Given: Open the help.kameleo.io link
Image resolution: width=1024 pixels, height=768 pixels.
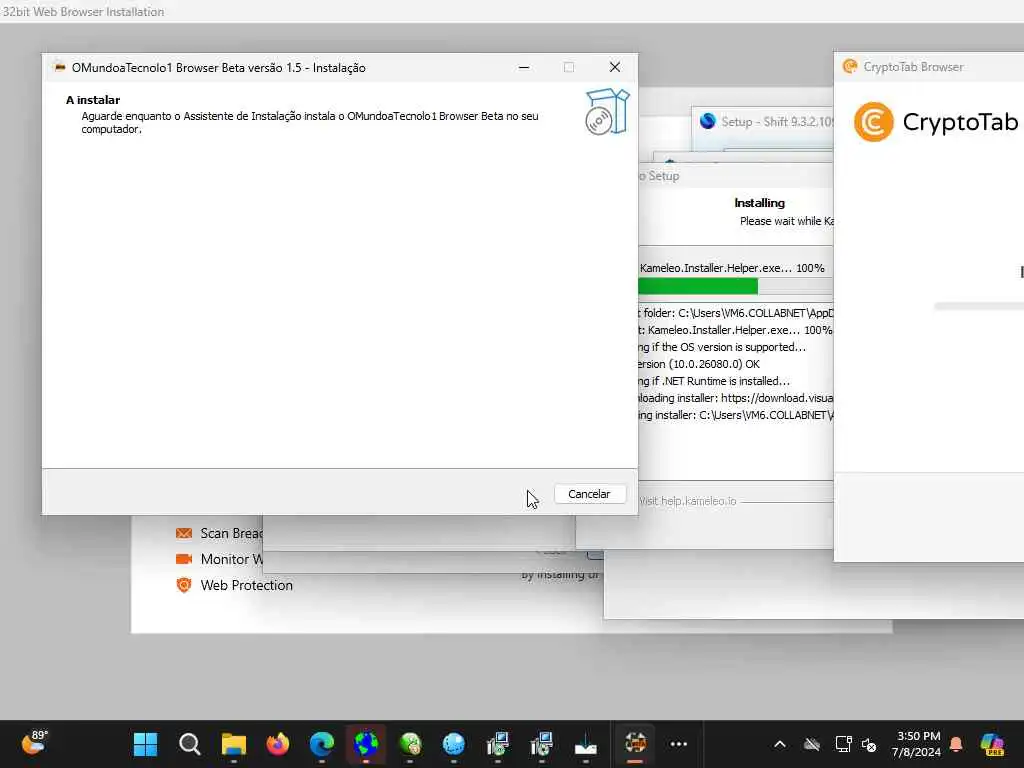Looking at the screenshot, I should coord(688,501).
